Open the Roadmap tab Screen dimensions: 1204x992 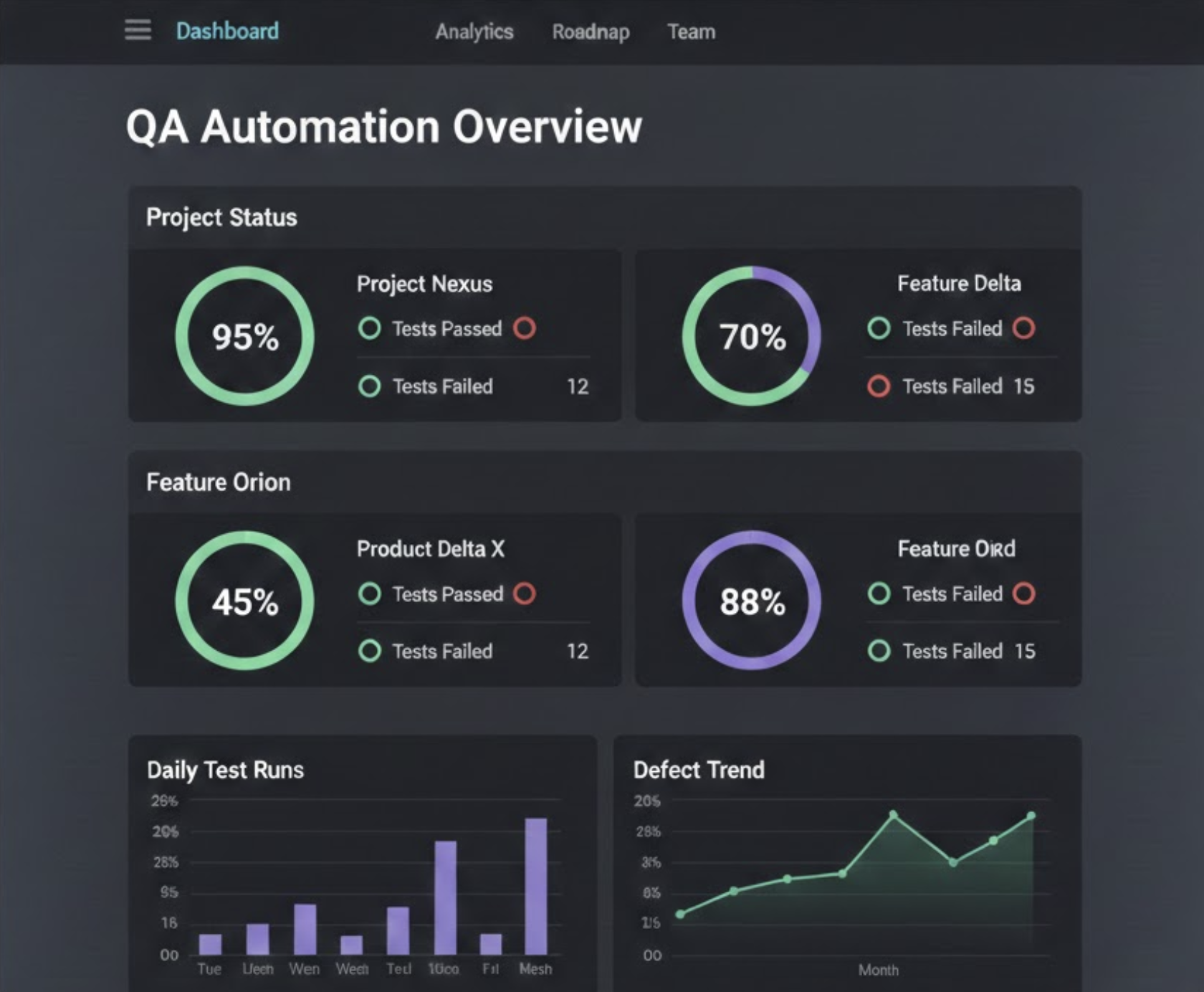[591, 32]
